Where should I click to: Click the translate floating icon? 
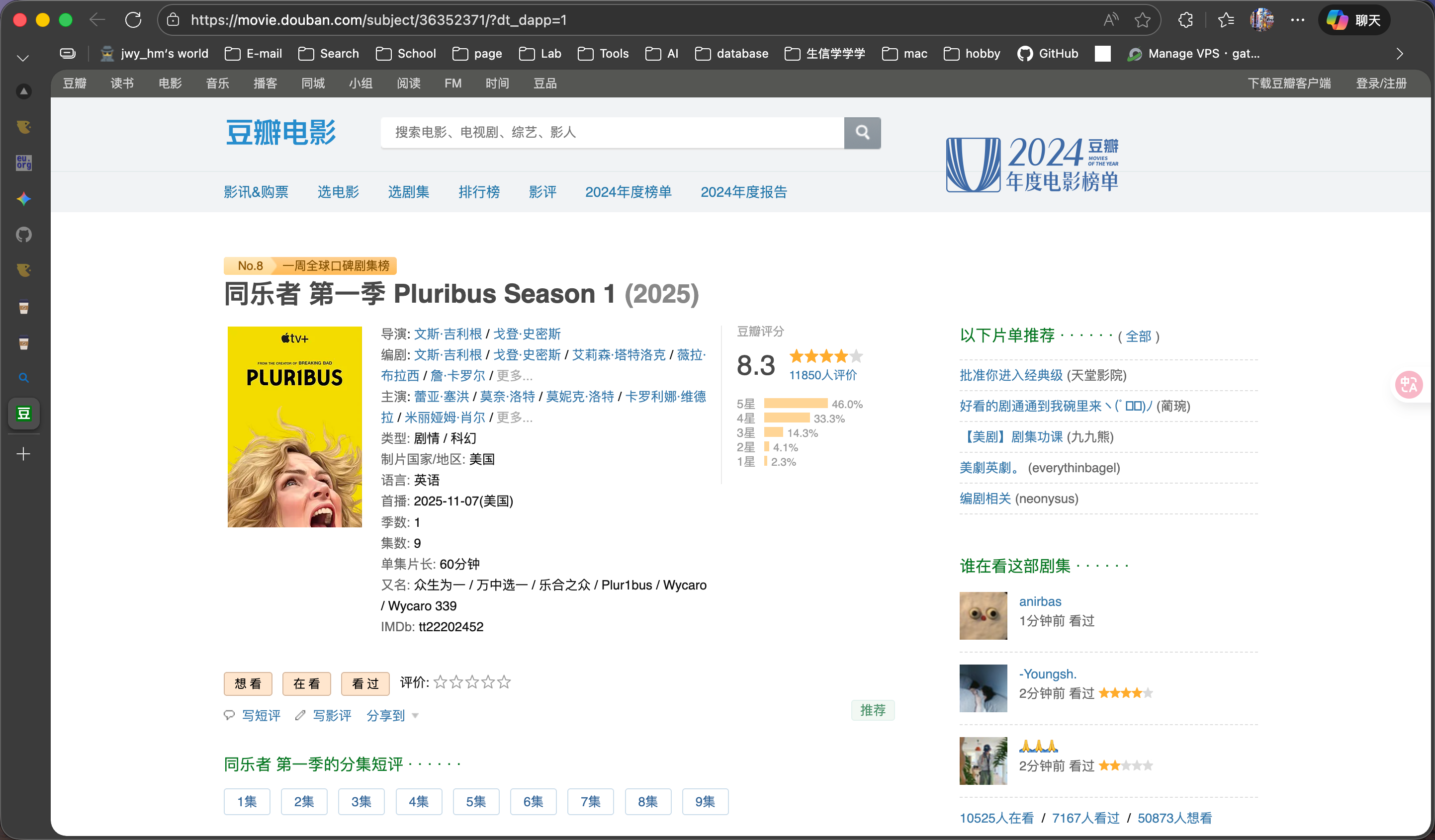(x=1409, y=385)
